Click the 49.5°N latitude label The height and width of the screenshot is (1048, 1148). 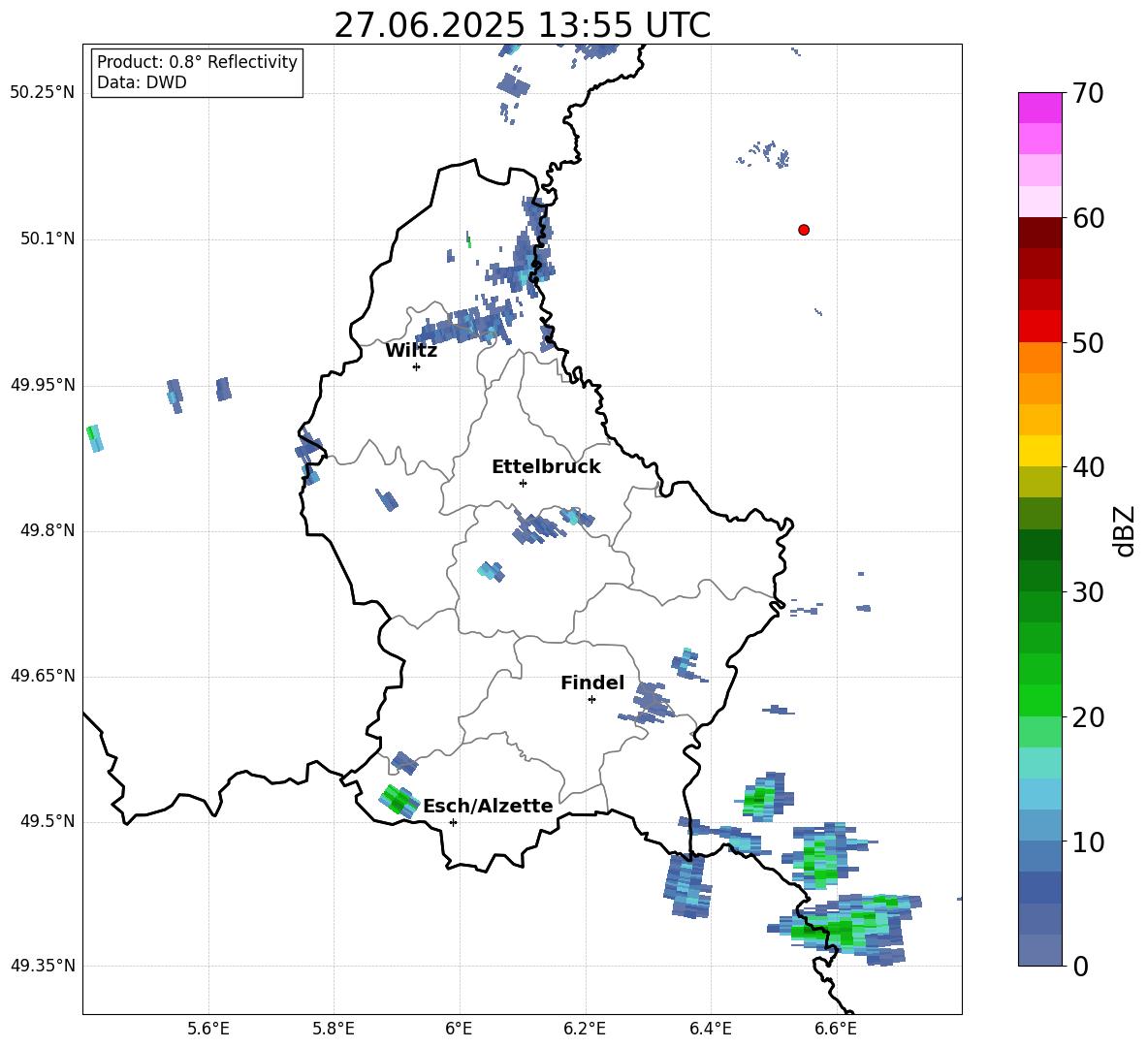coord(47,821)
